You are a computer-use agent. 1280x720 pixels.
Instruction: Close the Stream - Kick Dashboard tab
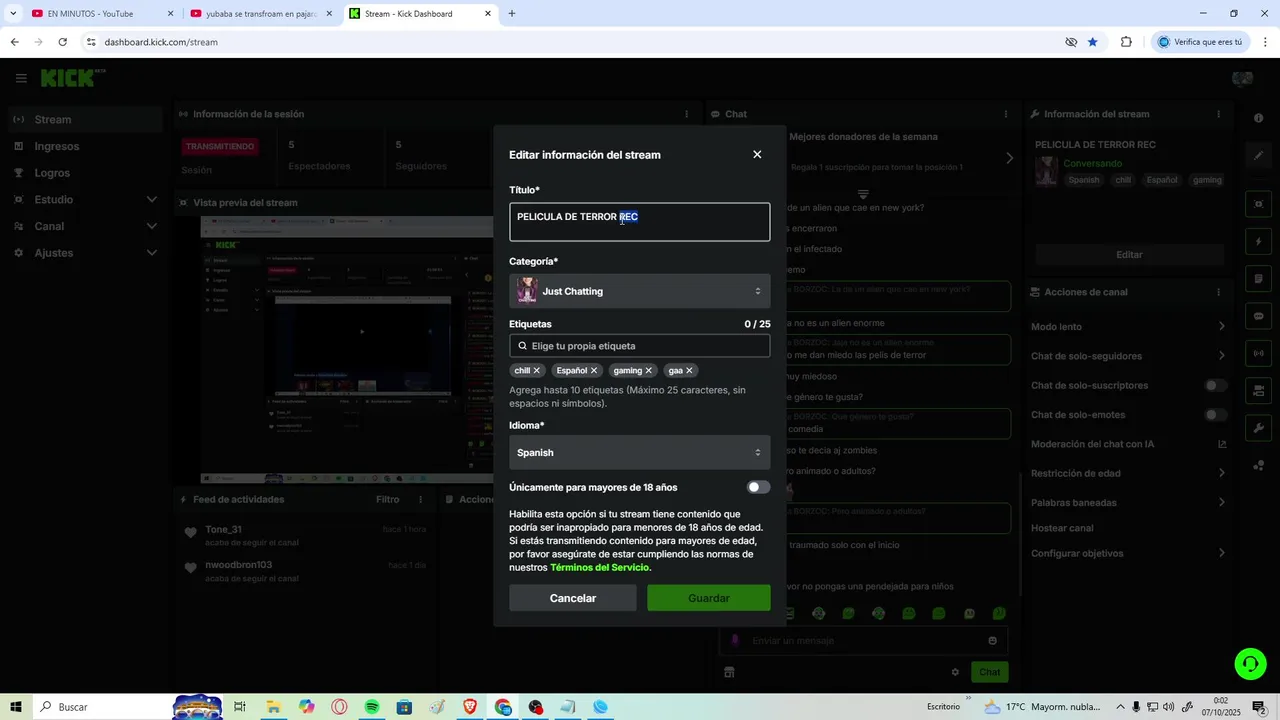point(488,14)
